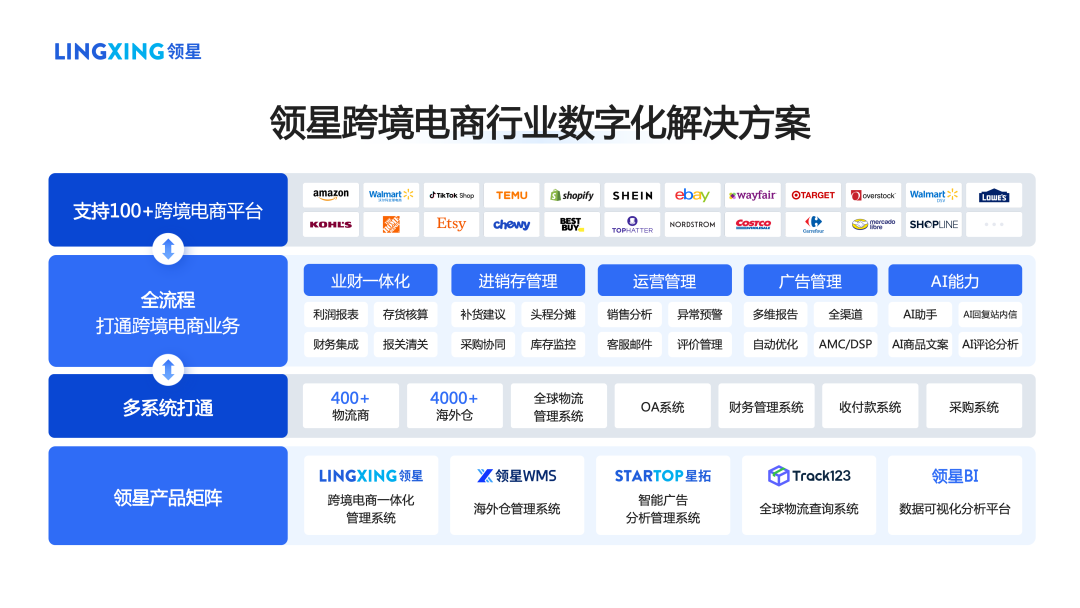Select the Costco platform icon
Image resolution: width=1080 pixels, height=608 pixels.
coord(753,224)
